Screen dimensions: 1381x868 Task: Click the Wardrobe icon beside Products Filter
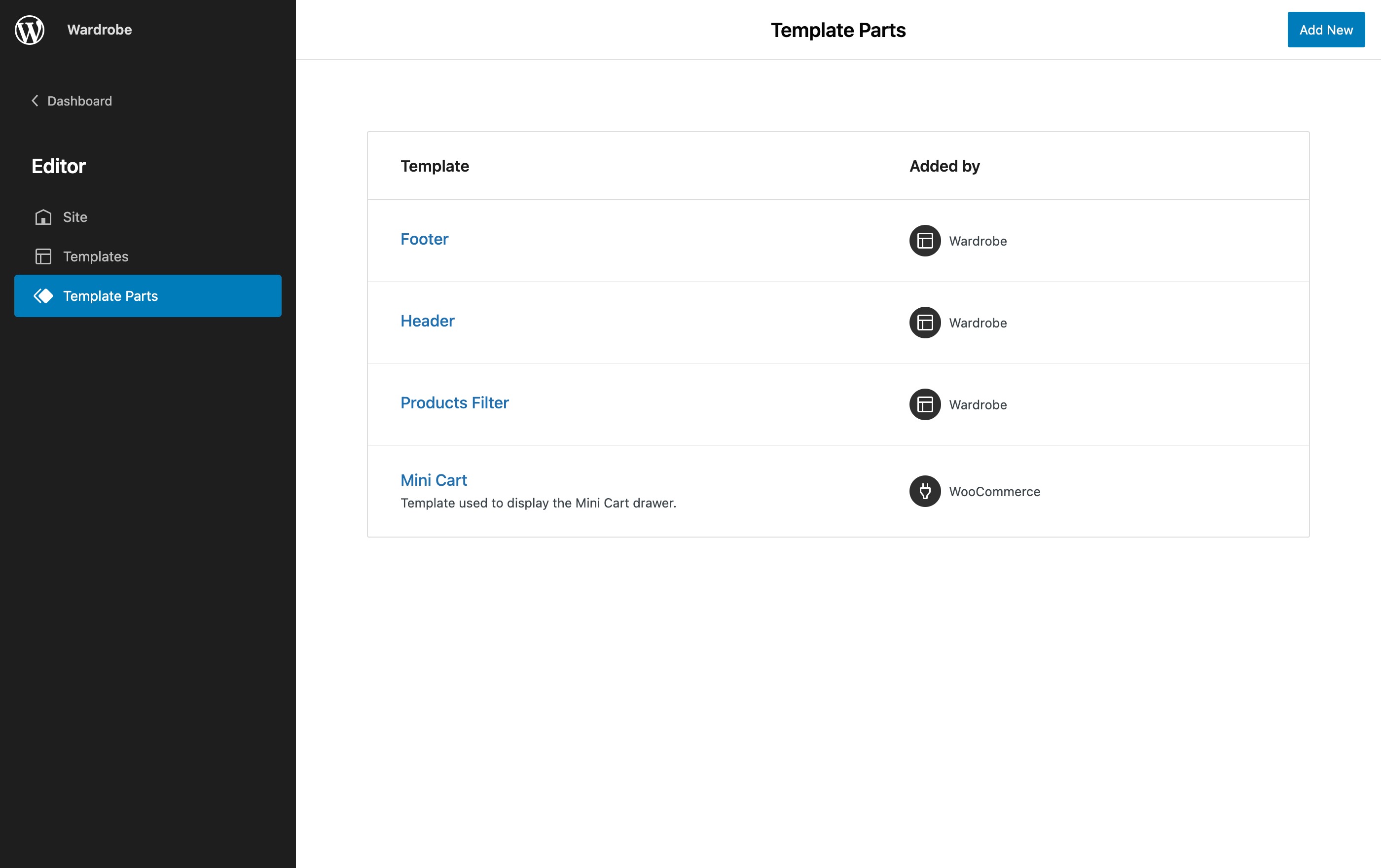pyautogui.click(x=924, y=405)
